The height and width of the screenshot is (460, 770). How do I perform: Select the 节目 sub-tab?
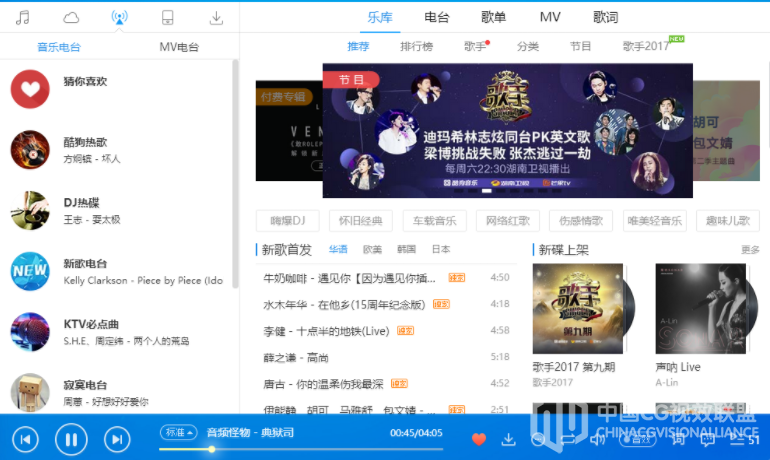tap(580, 47)
